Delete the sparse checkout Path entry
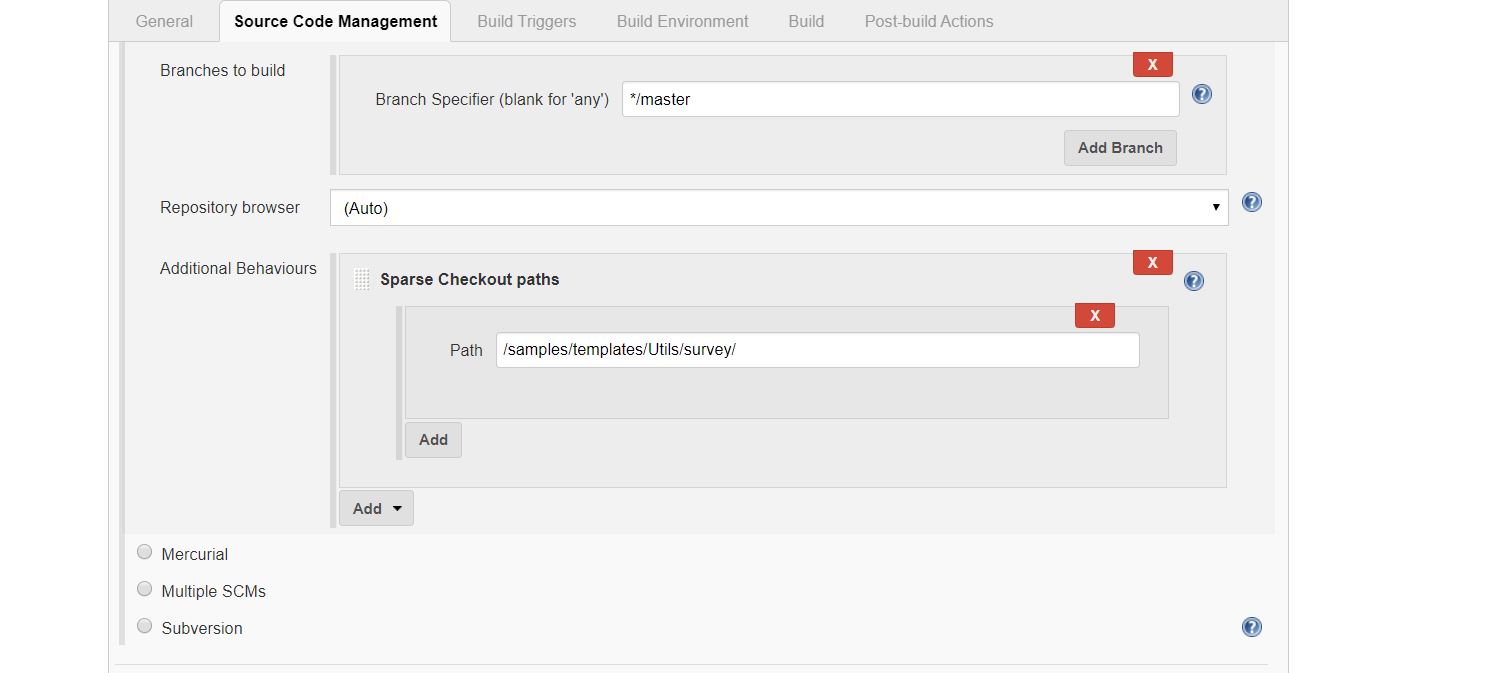 1094,315
